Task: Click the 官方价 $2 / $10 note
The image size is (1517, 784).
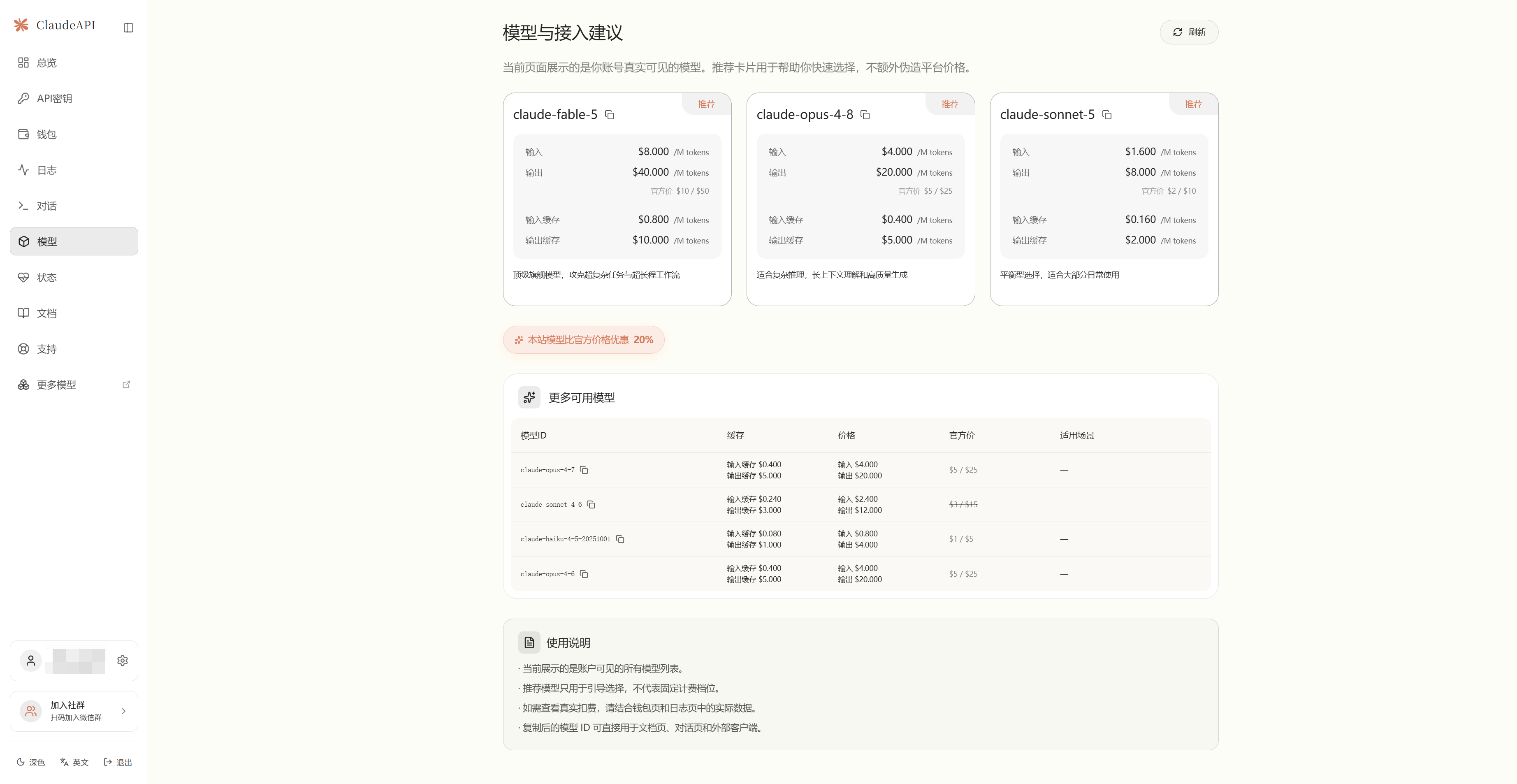Action: pos(1169,191)
